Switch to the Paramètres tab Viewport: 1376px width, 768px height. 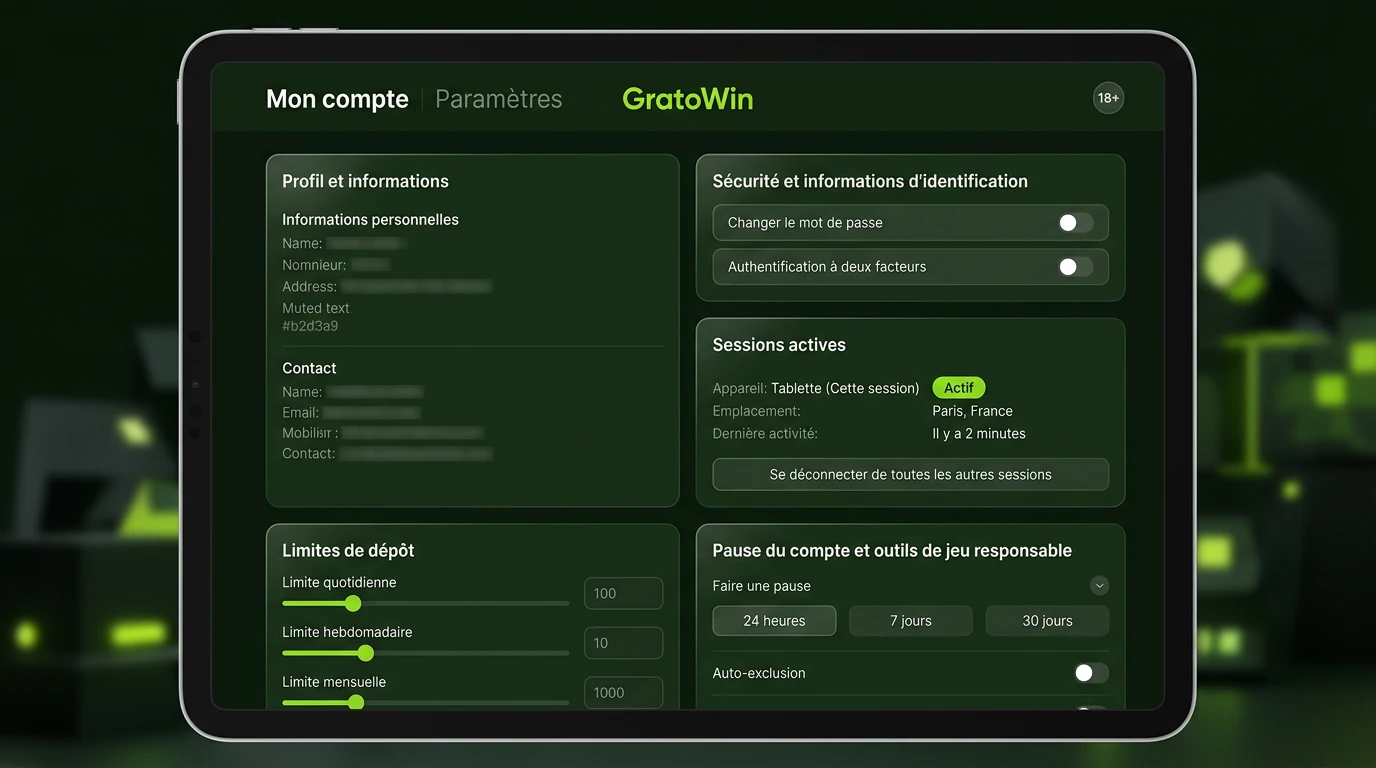pos(498,99)
